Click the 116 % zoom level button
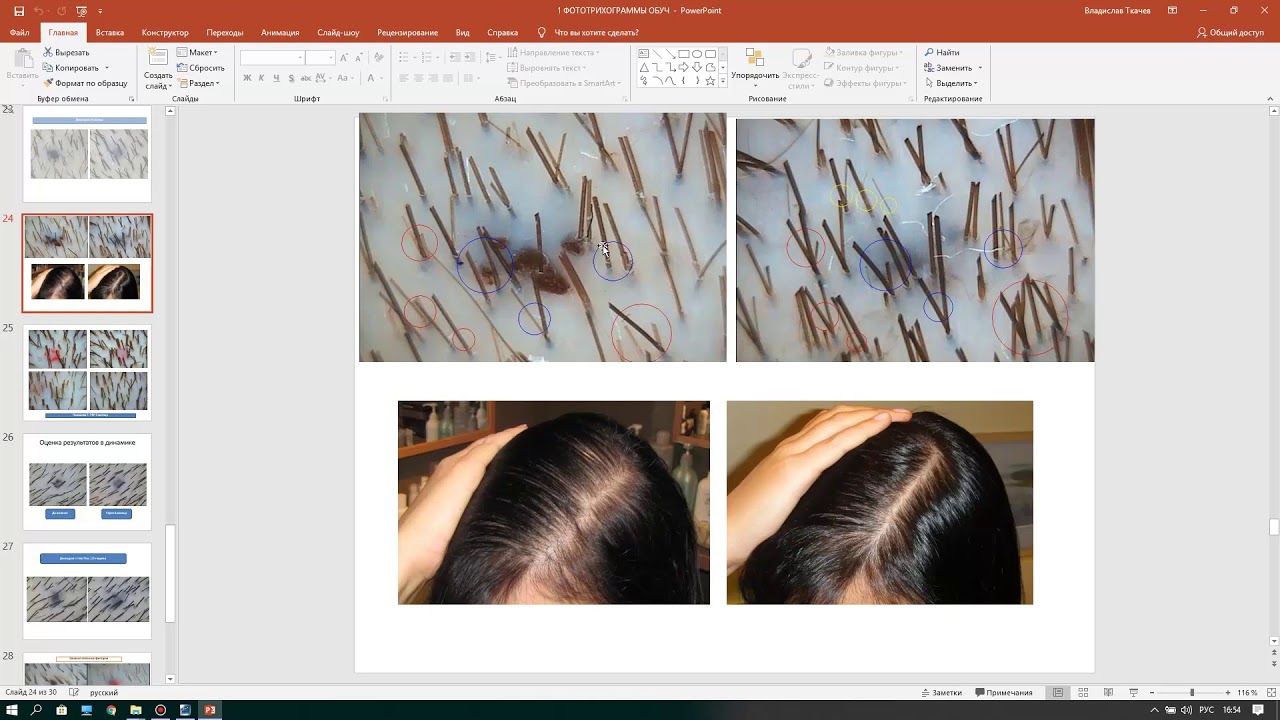The image size is (1280, 720). 1247,692
